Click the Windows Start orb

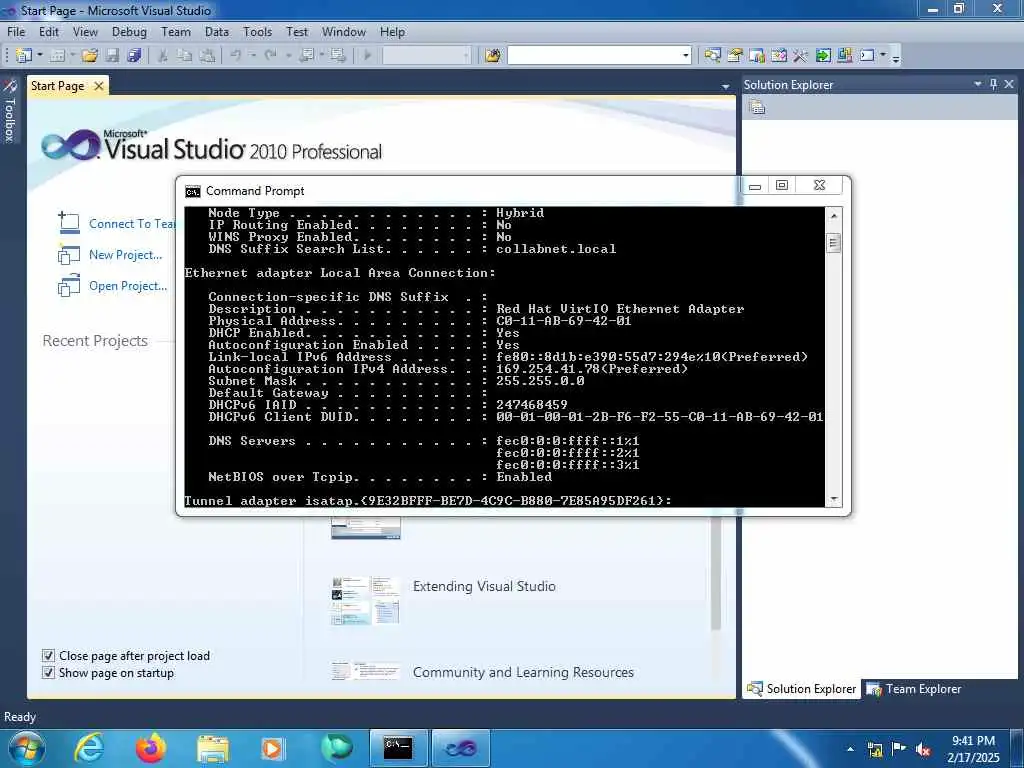pos(27,749)
